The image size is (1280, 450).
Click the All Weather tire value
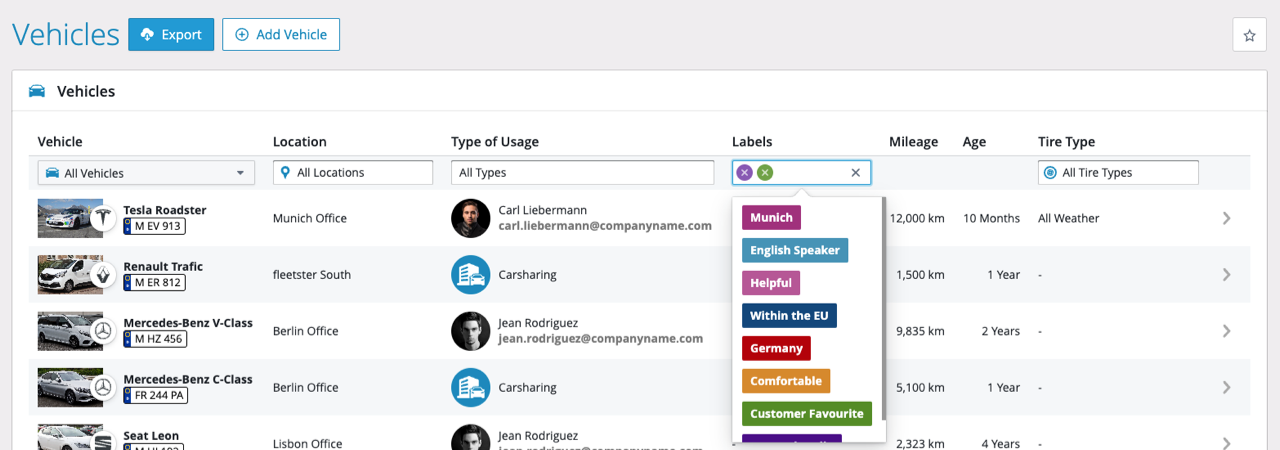(x=1068, y=218)
